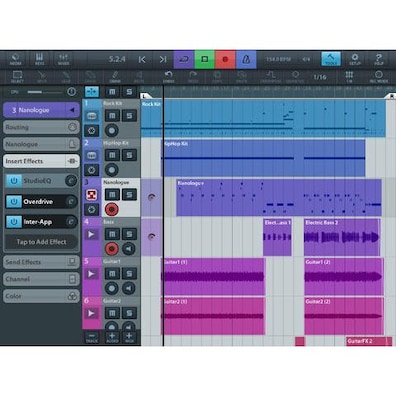Click the Undo arrow icon

(169, 77)
